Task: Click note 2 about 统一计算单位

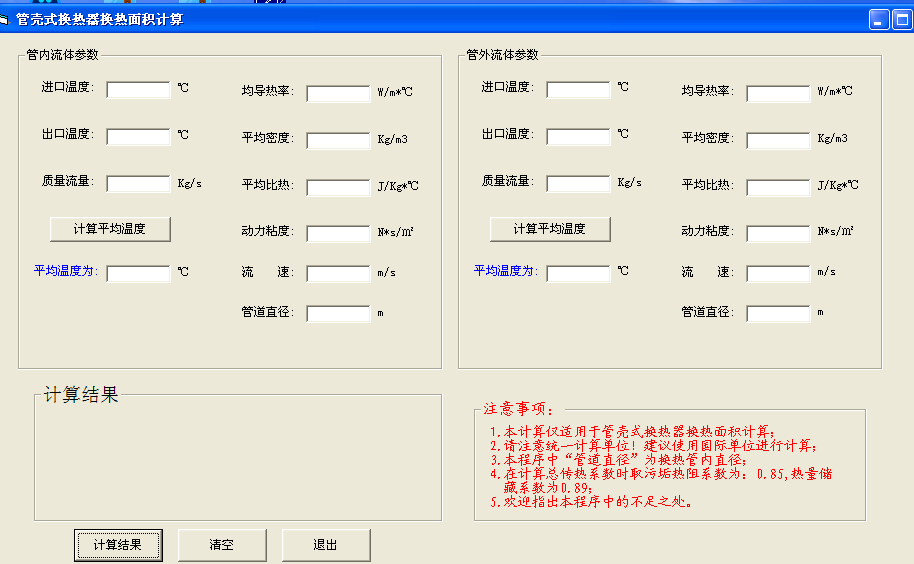Action: click(x=653, y=446)
